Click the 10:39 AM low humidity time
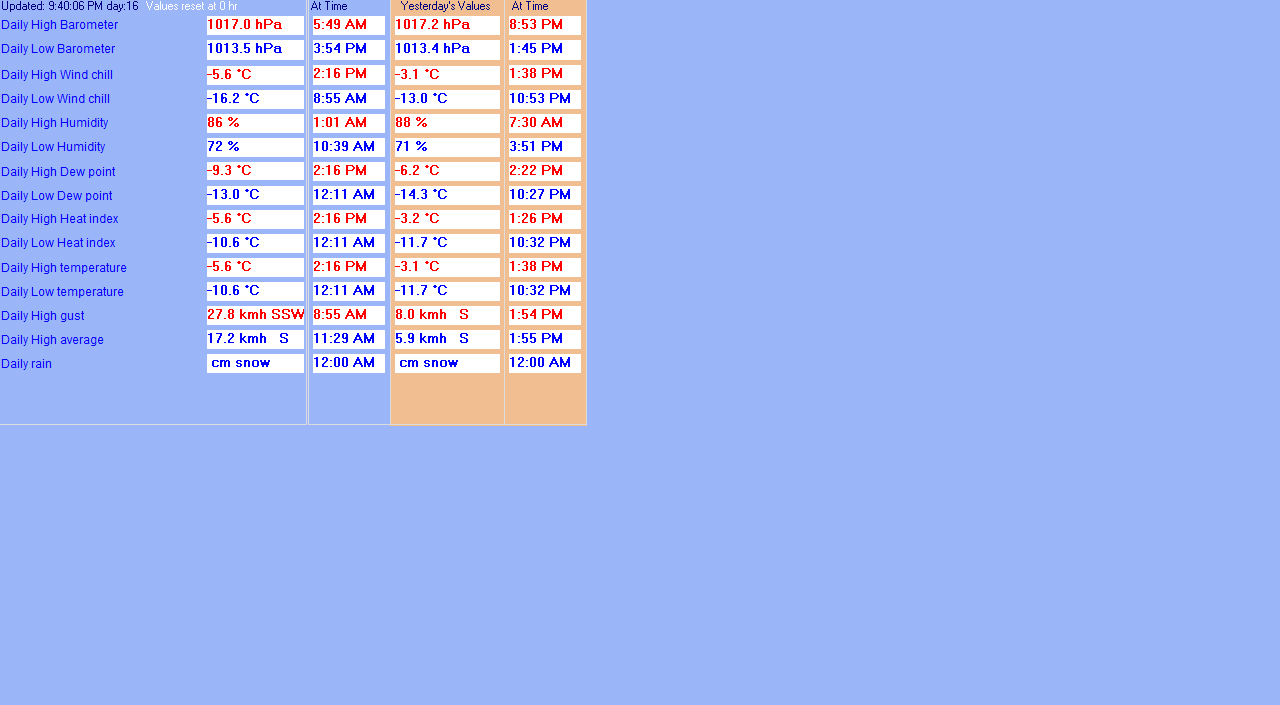1280x705 pixels. coord(348,147)
